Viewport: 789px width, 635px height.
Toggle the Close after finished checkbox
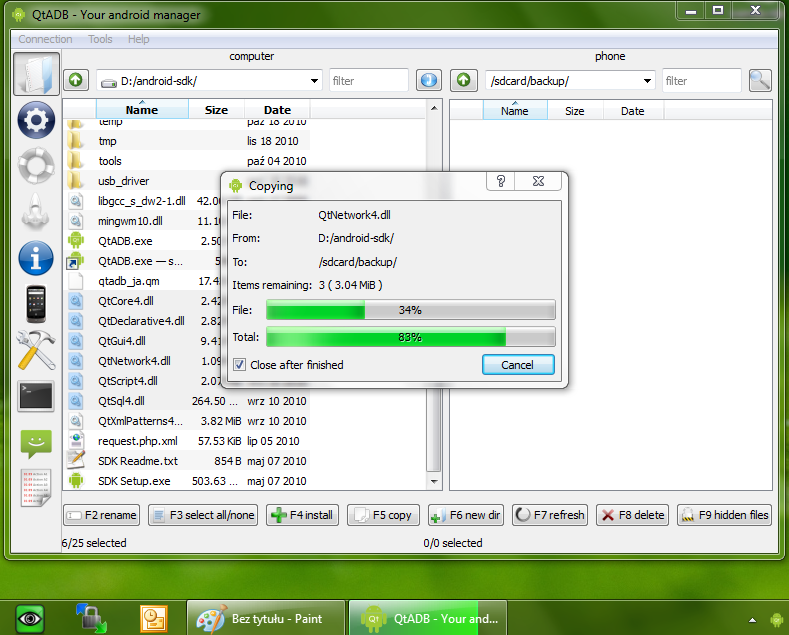point(240,365)
